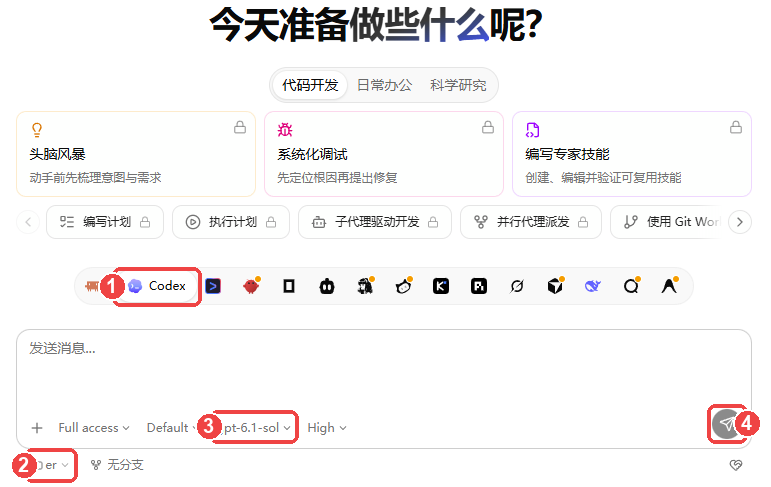Open the 编写专家技能 skill card
Viewport: 771px width, 487px height.
tap(632, 154)
